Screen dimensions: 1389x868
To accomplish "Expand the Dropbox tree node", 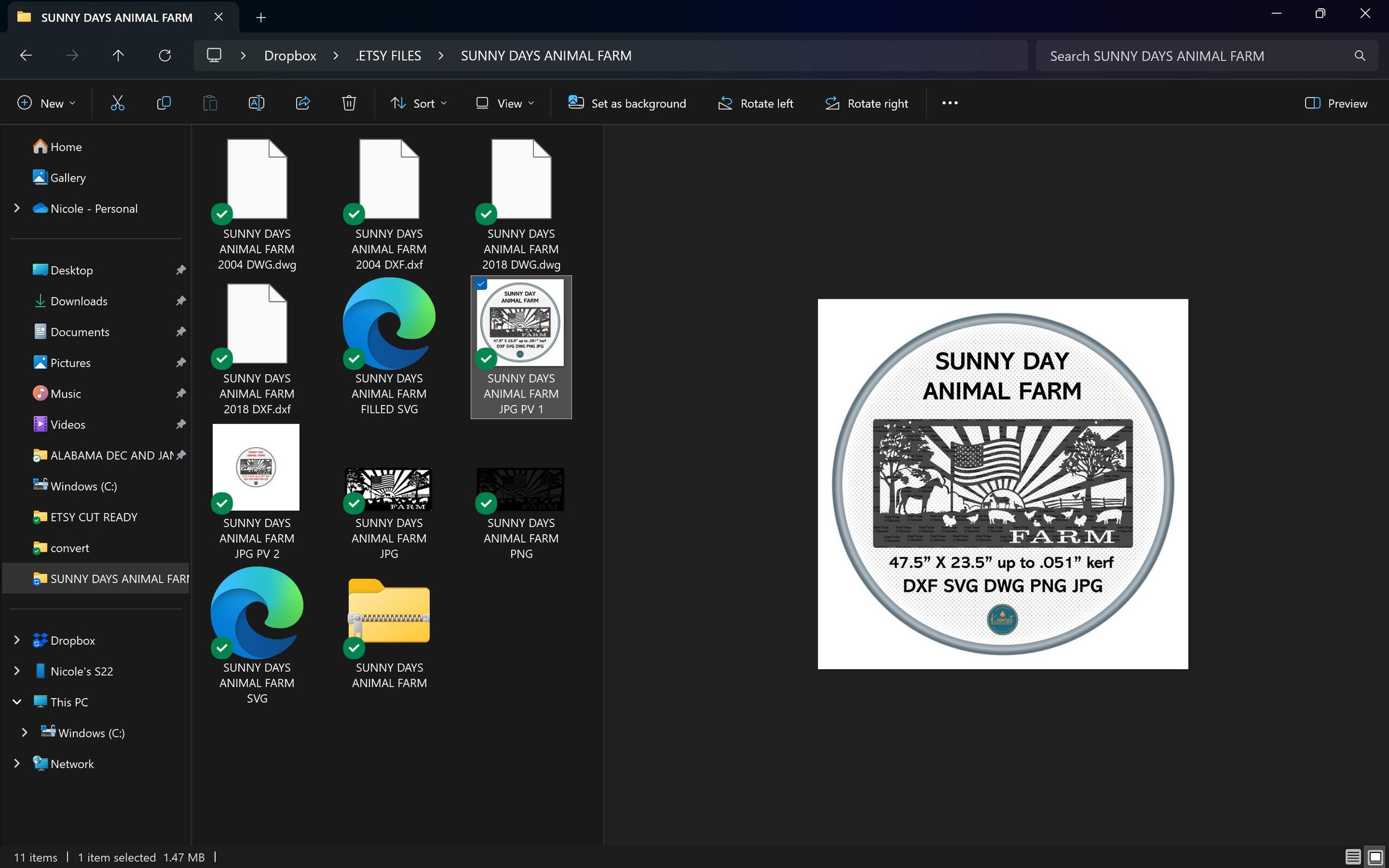I will tap(17, 640).
